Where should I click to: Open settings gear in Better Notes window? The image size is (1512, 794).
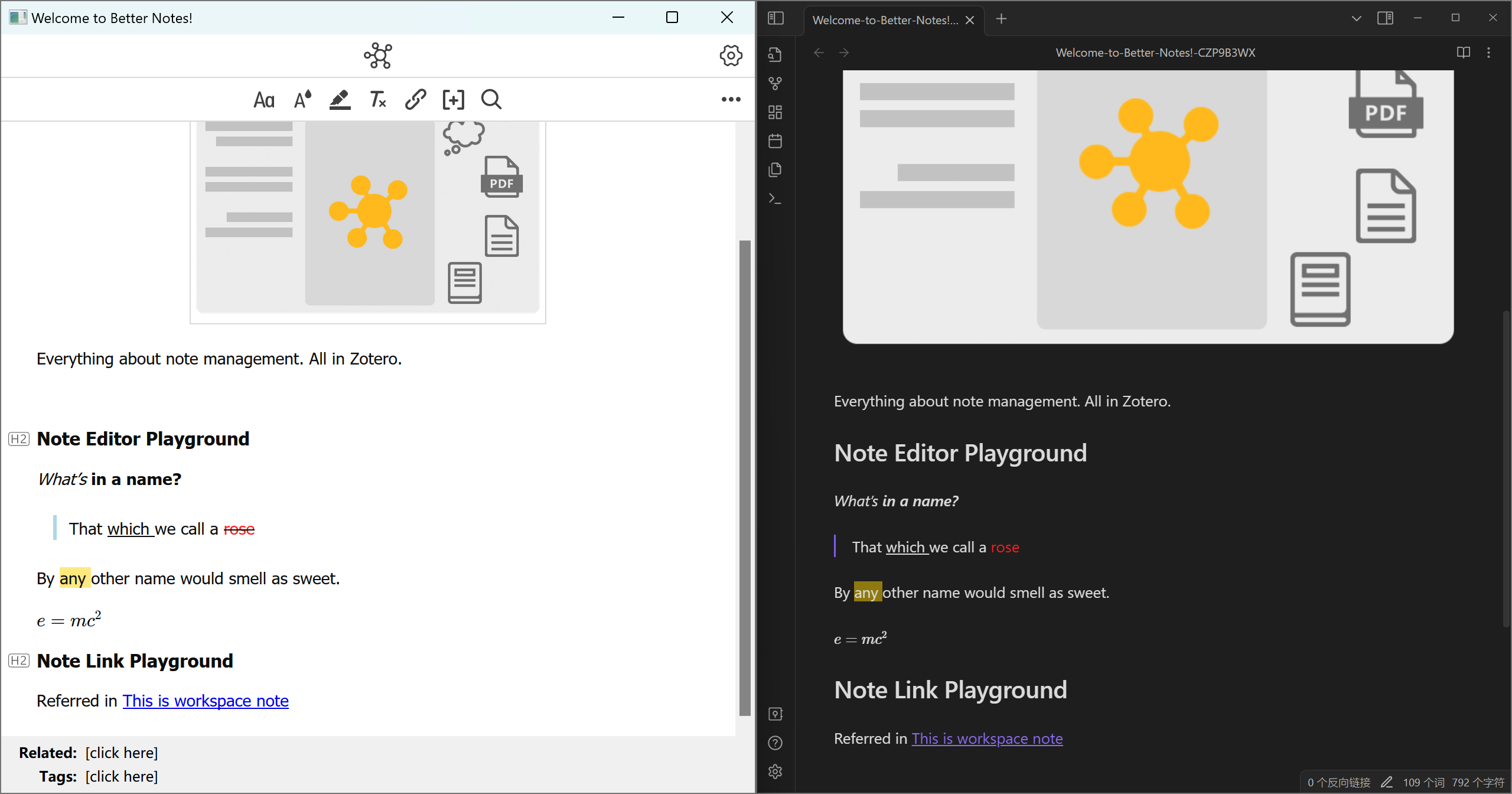pos(731,56)
